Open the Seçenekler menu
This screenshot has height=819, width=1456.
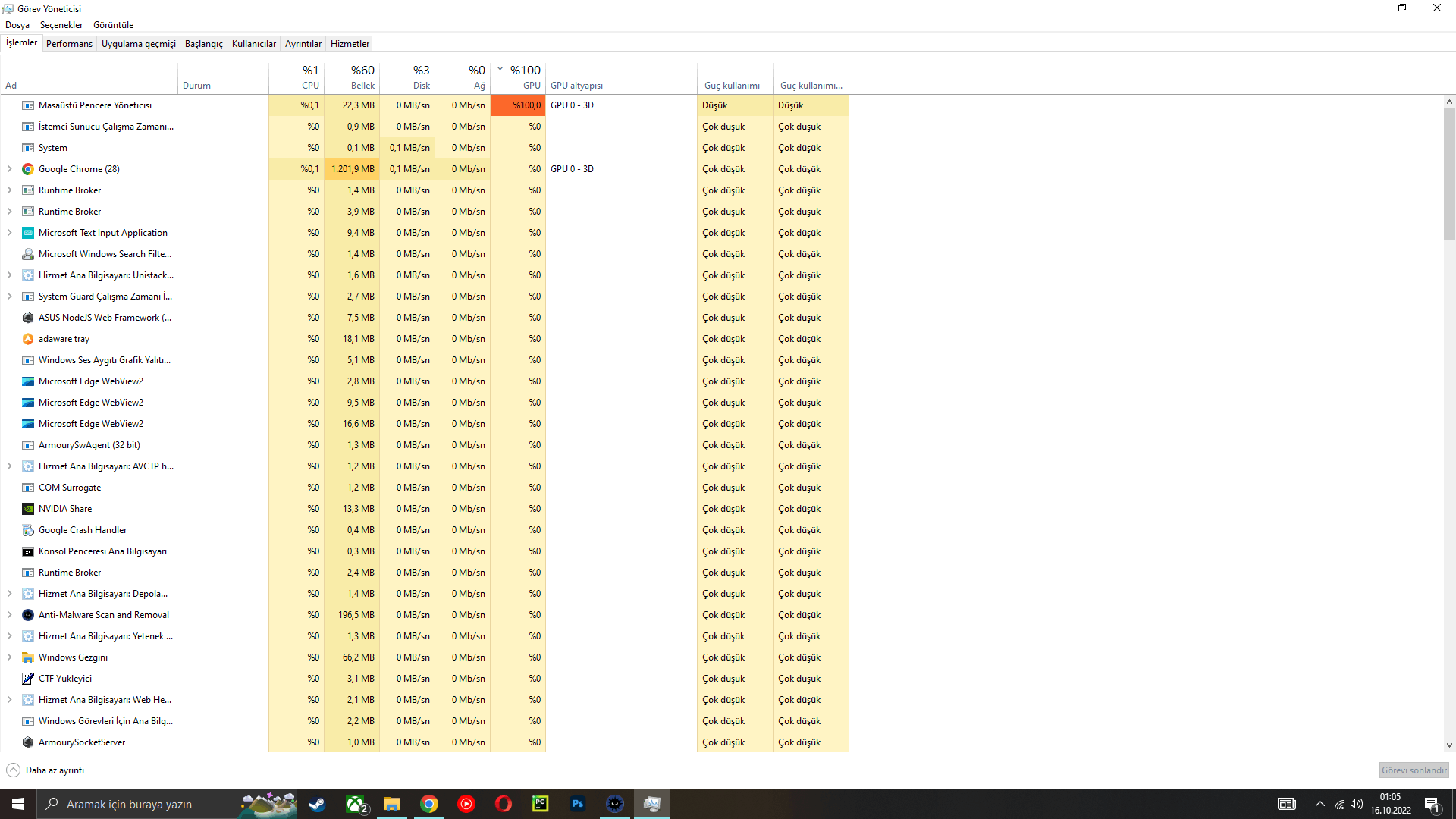[x=61, y=25]
